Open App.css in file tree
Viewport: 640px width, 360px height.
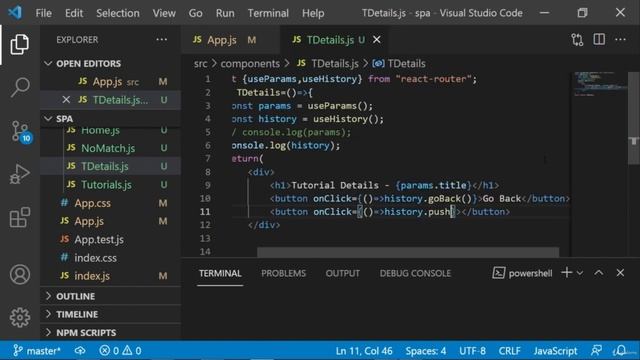(110, 203)
